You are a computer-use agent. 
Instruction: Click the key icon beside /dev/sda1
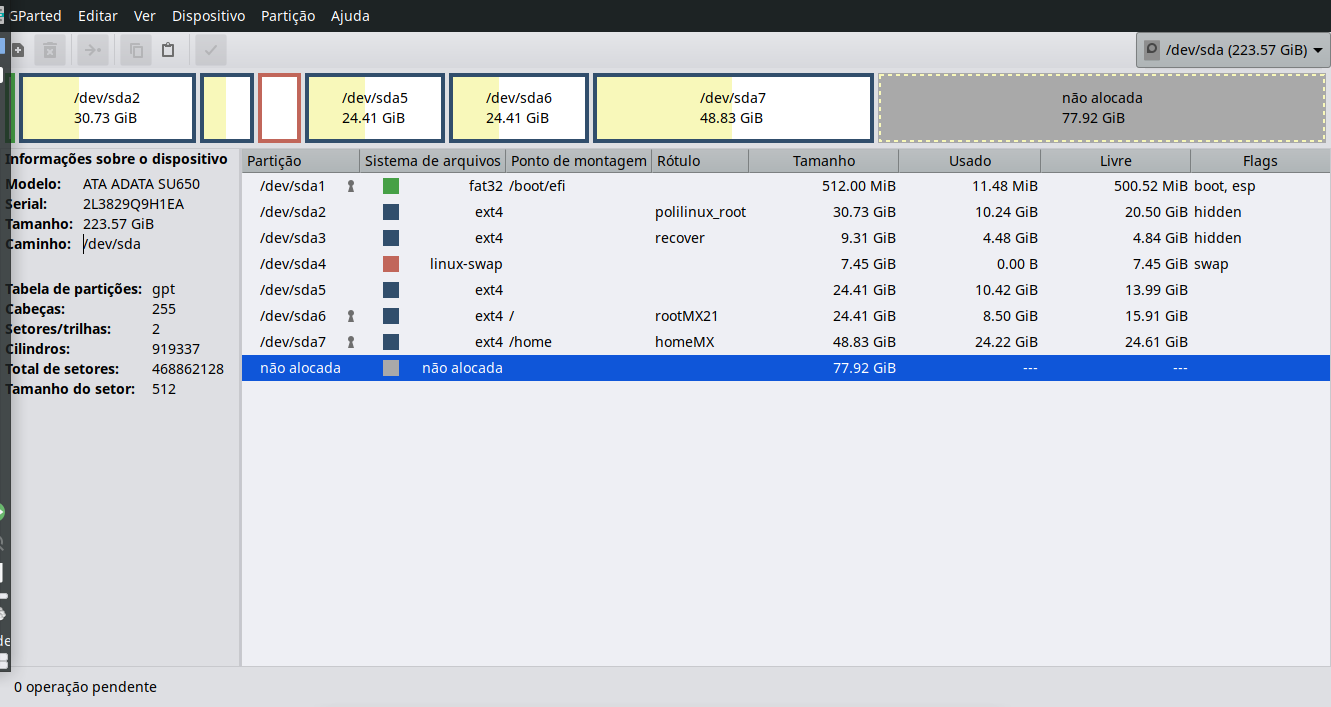coord(351,186)
